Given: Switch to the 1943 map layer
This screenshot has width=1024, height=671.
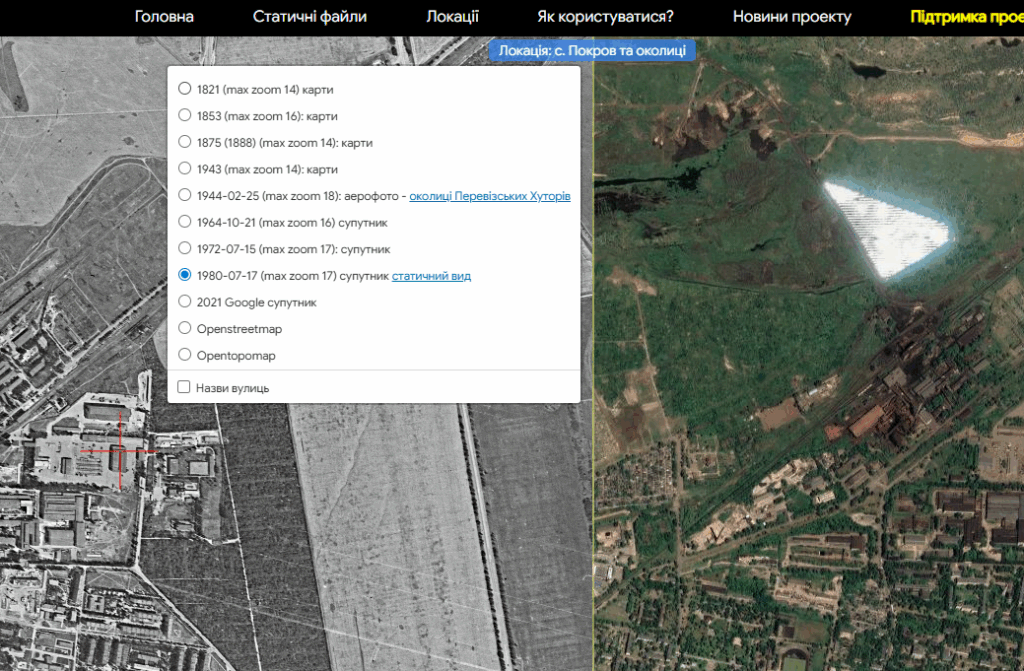Looking at the screenshot, I should 184,168.
